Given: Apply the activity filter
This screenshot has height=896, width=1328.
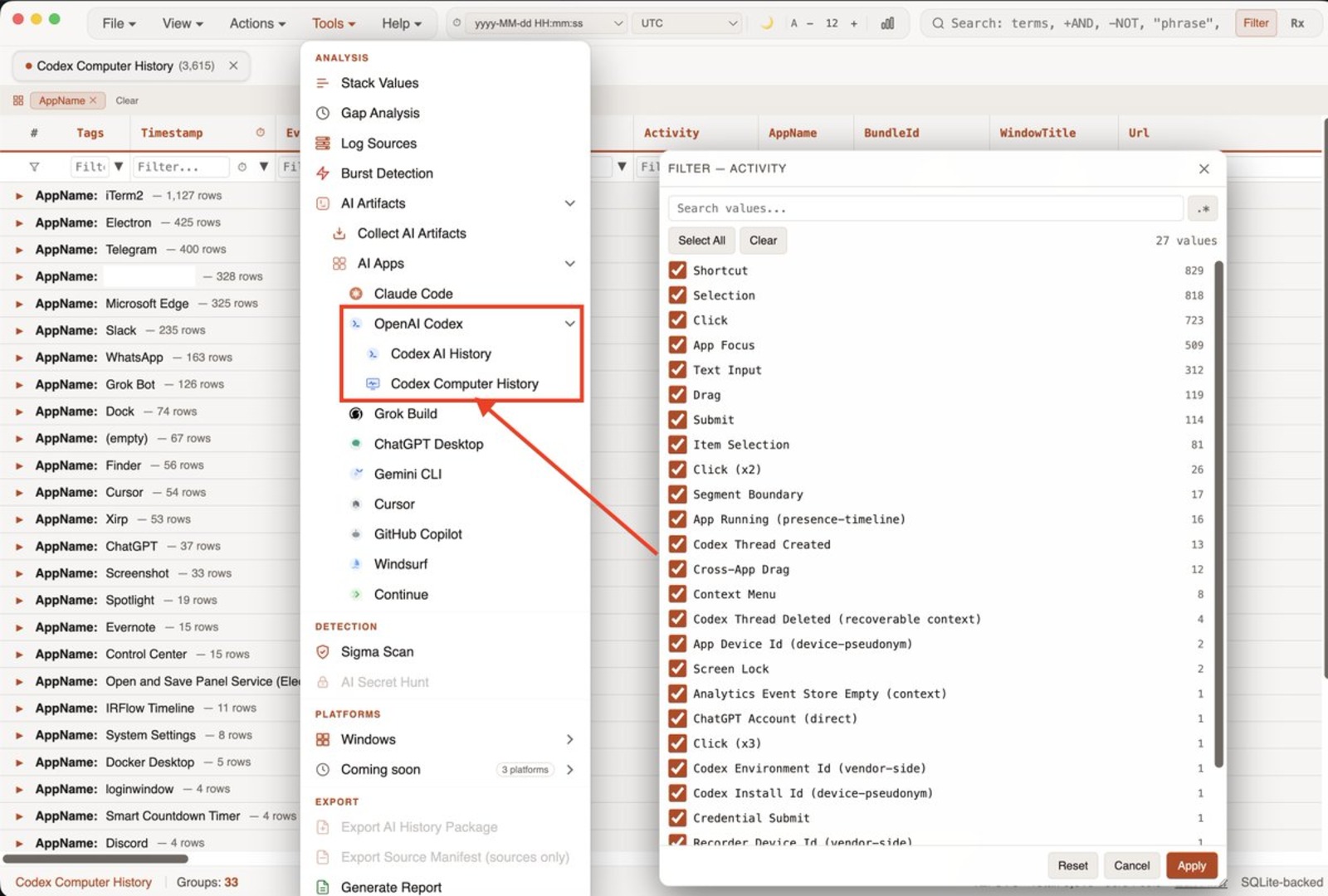Looking at the screenshot, I should (x=1191, y=865).
